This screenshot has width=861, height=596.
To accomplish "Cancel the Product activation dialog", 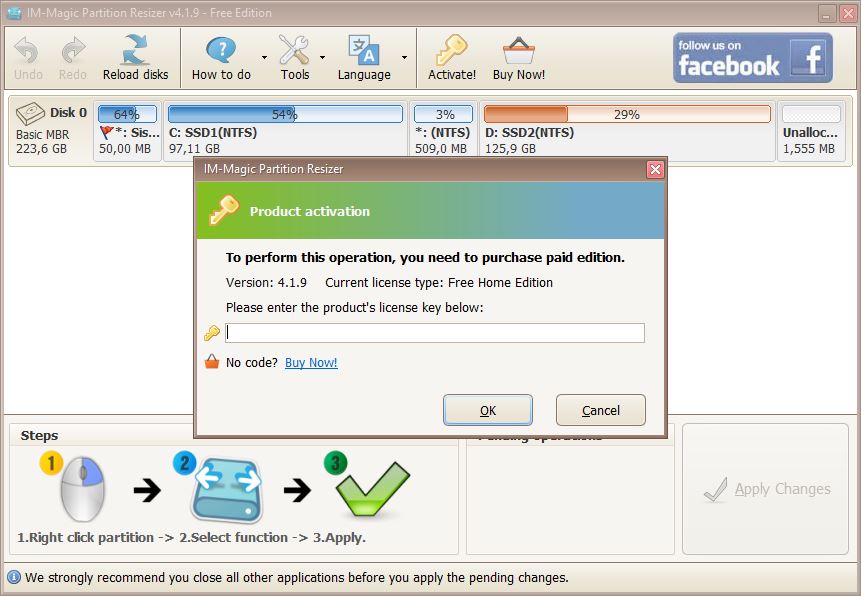I will click(x=601, y=410).
